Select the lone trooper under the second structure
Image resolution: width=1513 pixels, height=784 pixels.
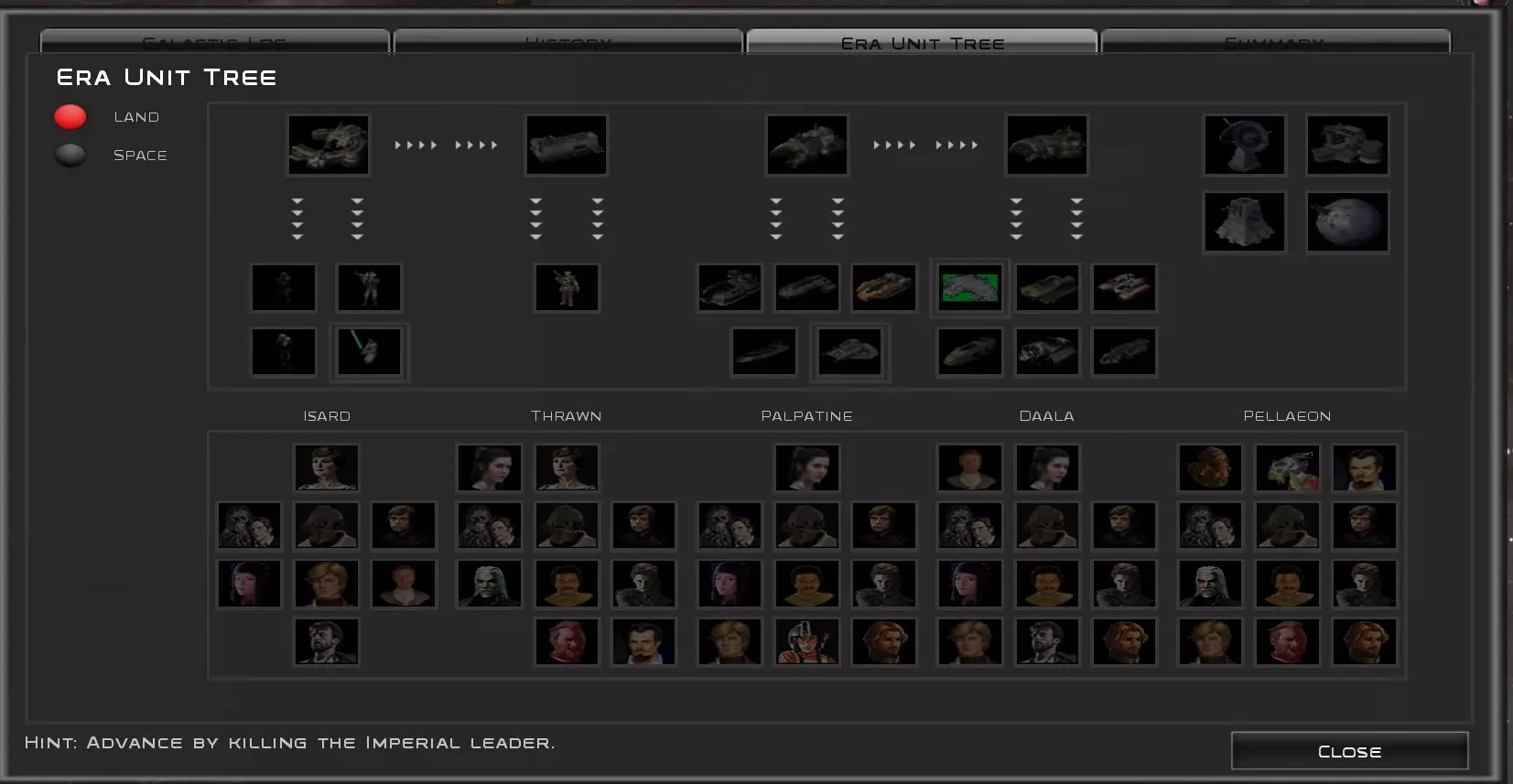(567, 288)
